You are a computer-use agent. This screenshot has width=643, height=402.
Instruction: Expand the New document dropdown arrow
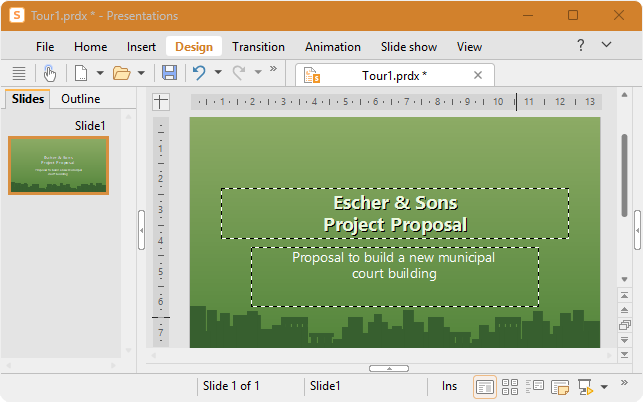(100, 73)
